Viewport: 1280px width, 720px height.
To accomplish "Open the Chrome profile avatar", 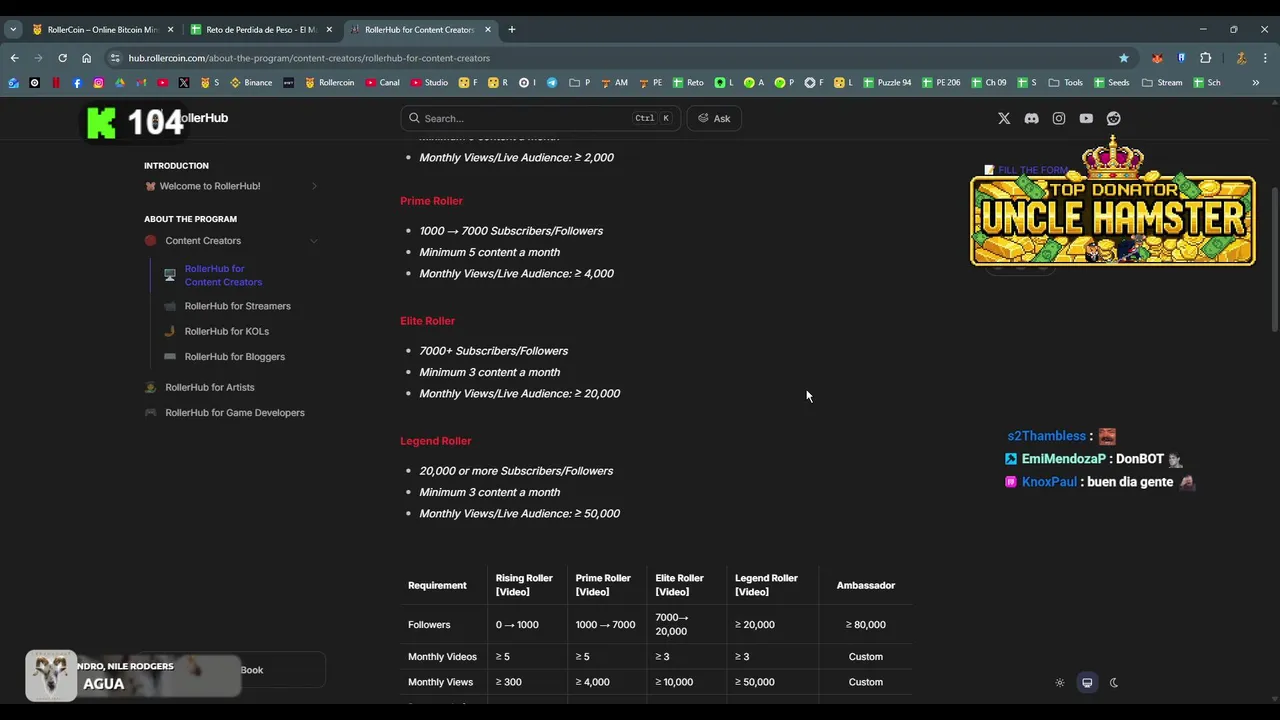I will [1241, 58].
